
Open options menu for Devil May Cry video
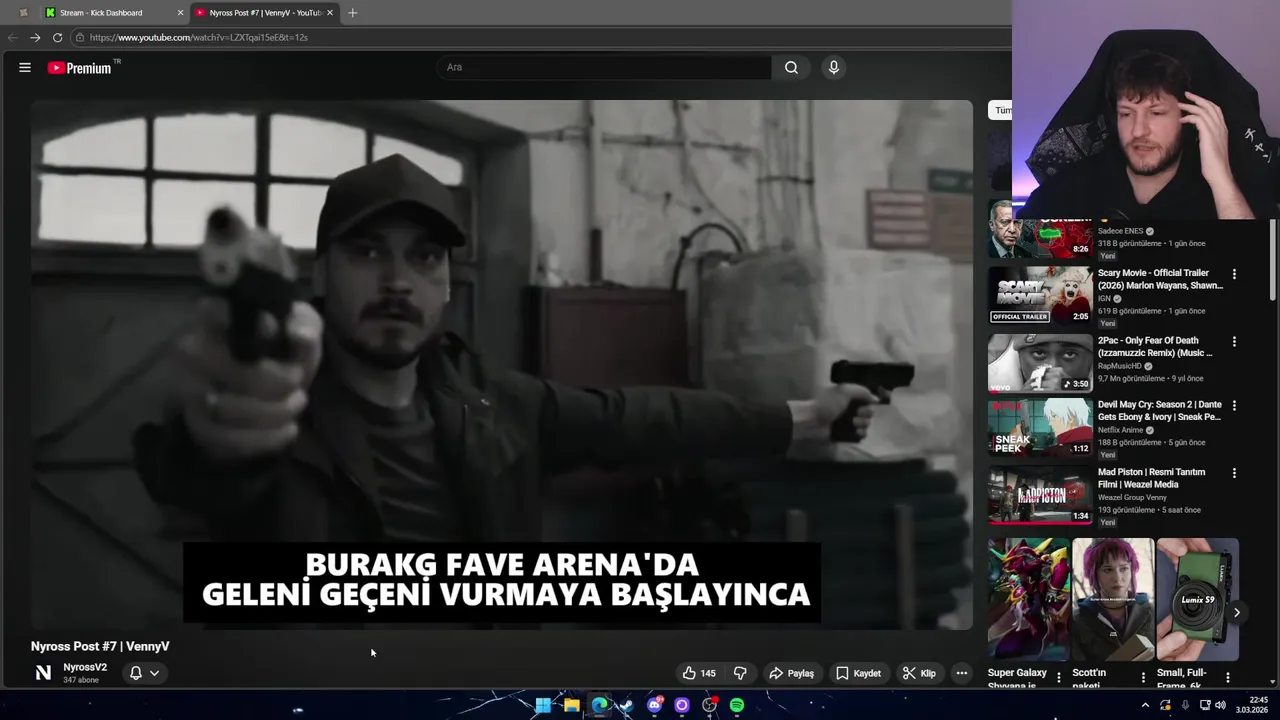[1234, 406]
